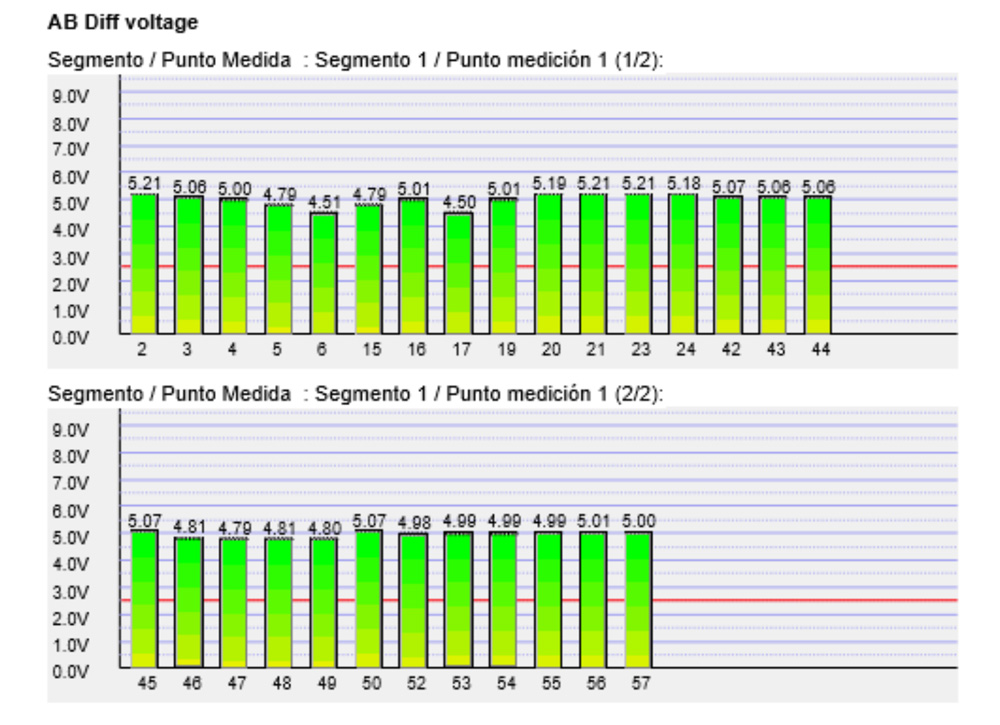Select the '5.21' value above station 2

(144, 184)
